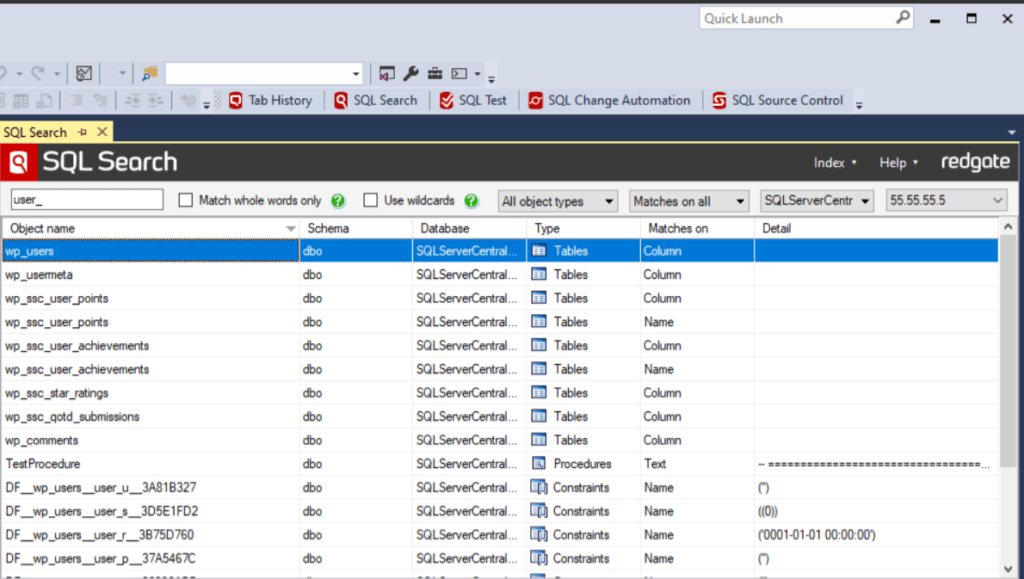This screenshot has height=579, width=1024.
Task: Open SQL Change Automation tool
Action: (x=610, y=100)
